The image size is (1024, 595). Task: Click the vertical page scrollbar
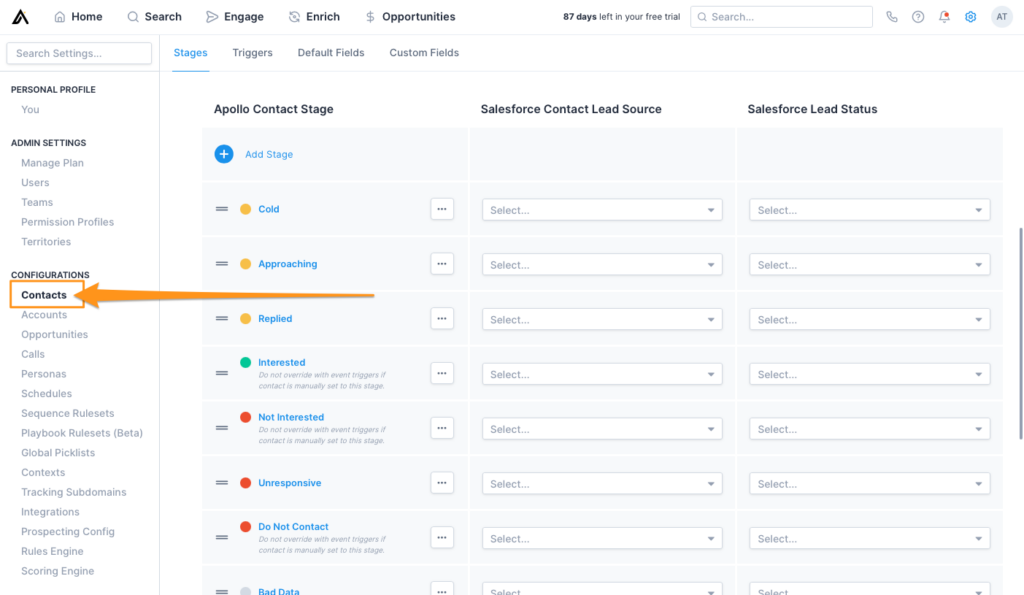(x=1021, y=333)
